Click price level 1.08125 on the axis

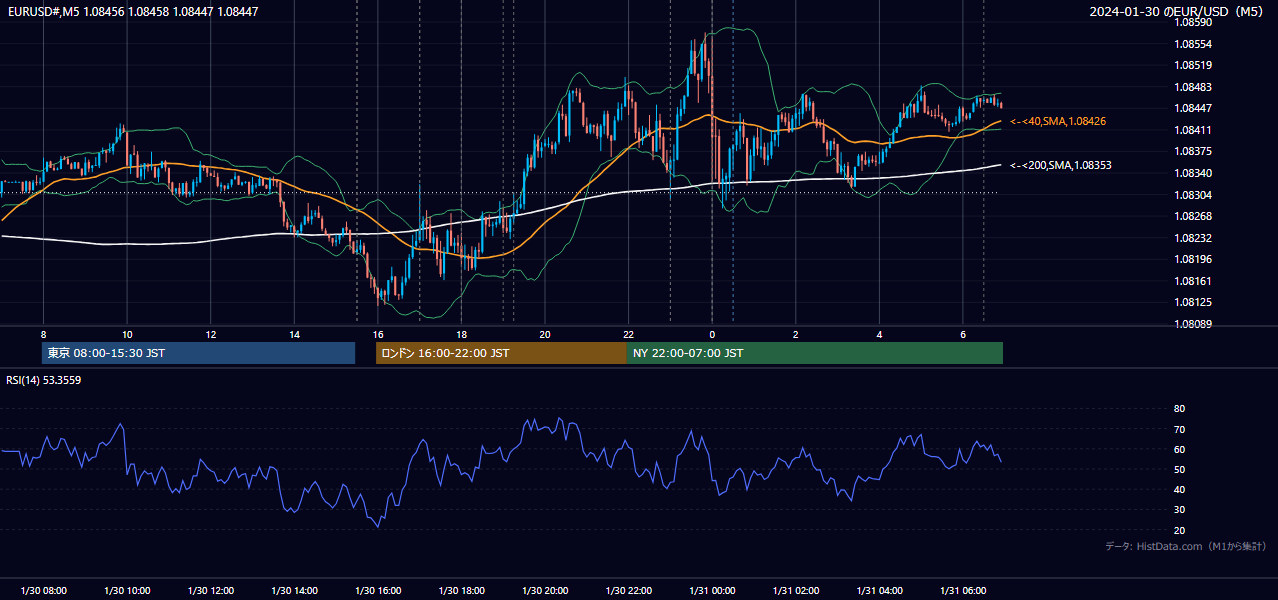(1193, 302)
